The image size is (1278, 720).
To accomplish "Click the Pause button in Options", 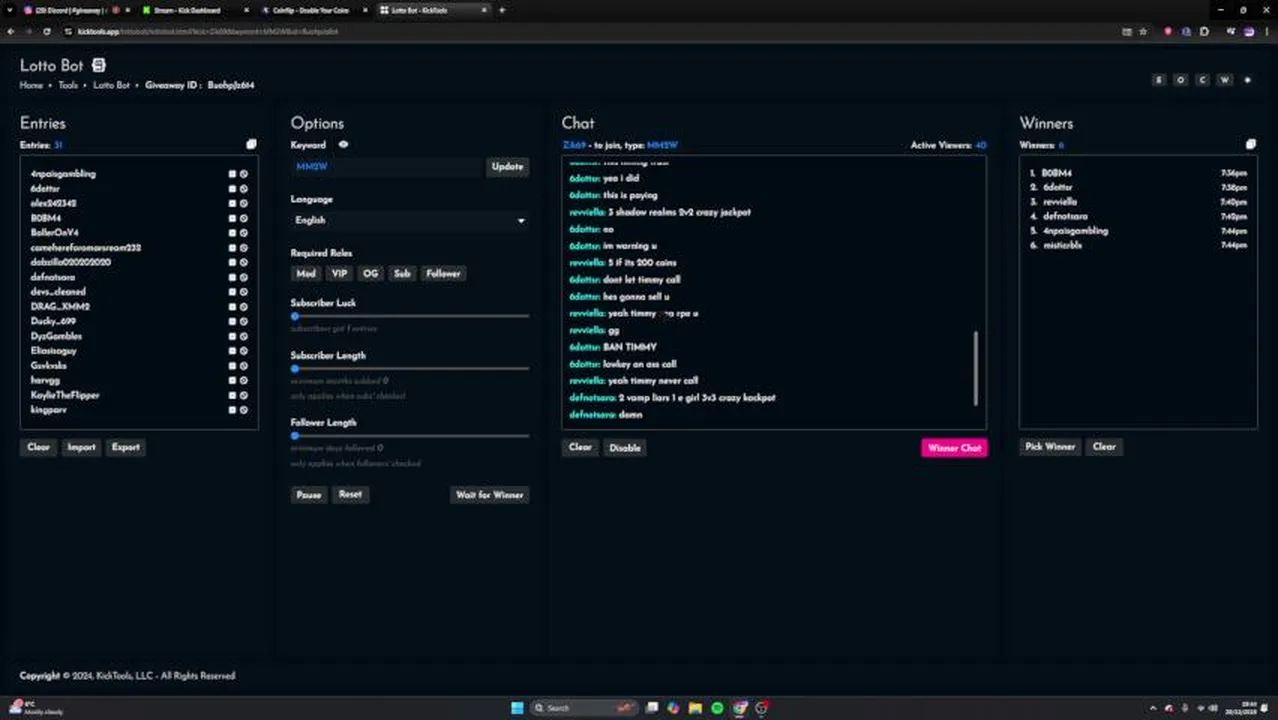I will tap(309, 495).
